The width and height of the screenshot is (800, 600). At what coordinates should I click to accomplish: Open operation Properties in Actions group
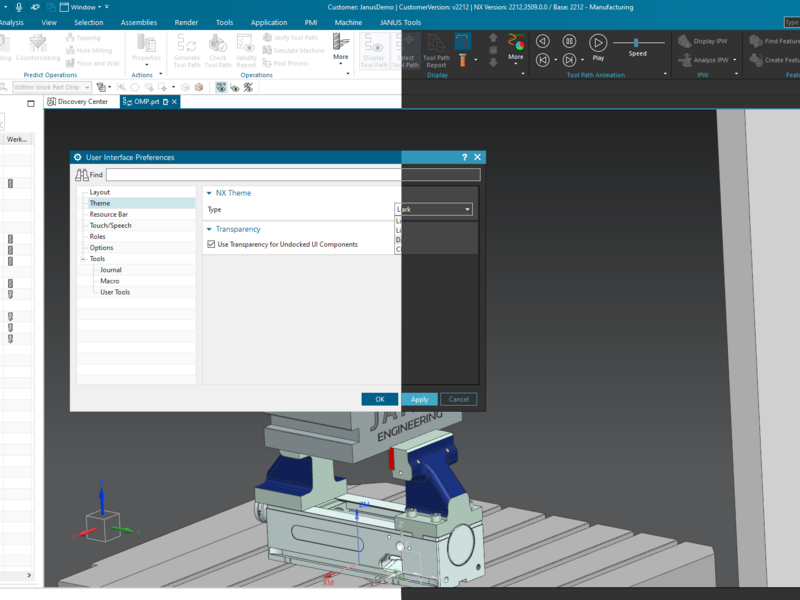pos(146,47)
